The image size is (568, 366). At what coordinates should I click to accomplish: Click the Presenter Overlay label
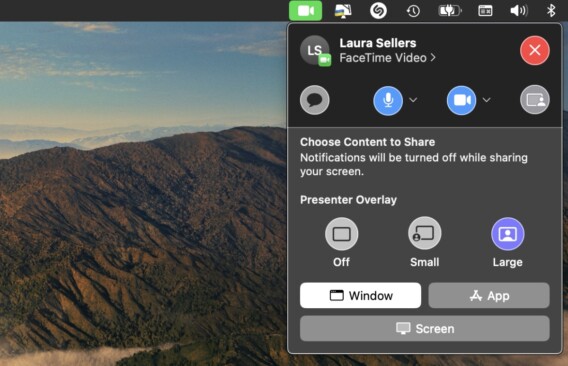(x=348, y=200)
